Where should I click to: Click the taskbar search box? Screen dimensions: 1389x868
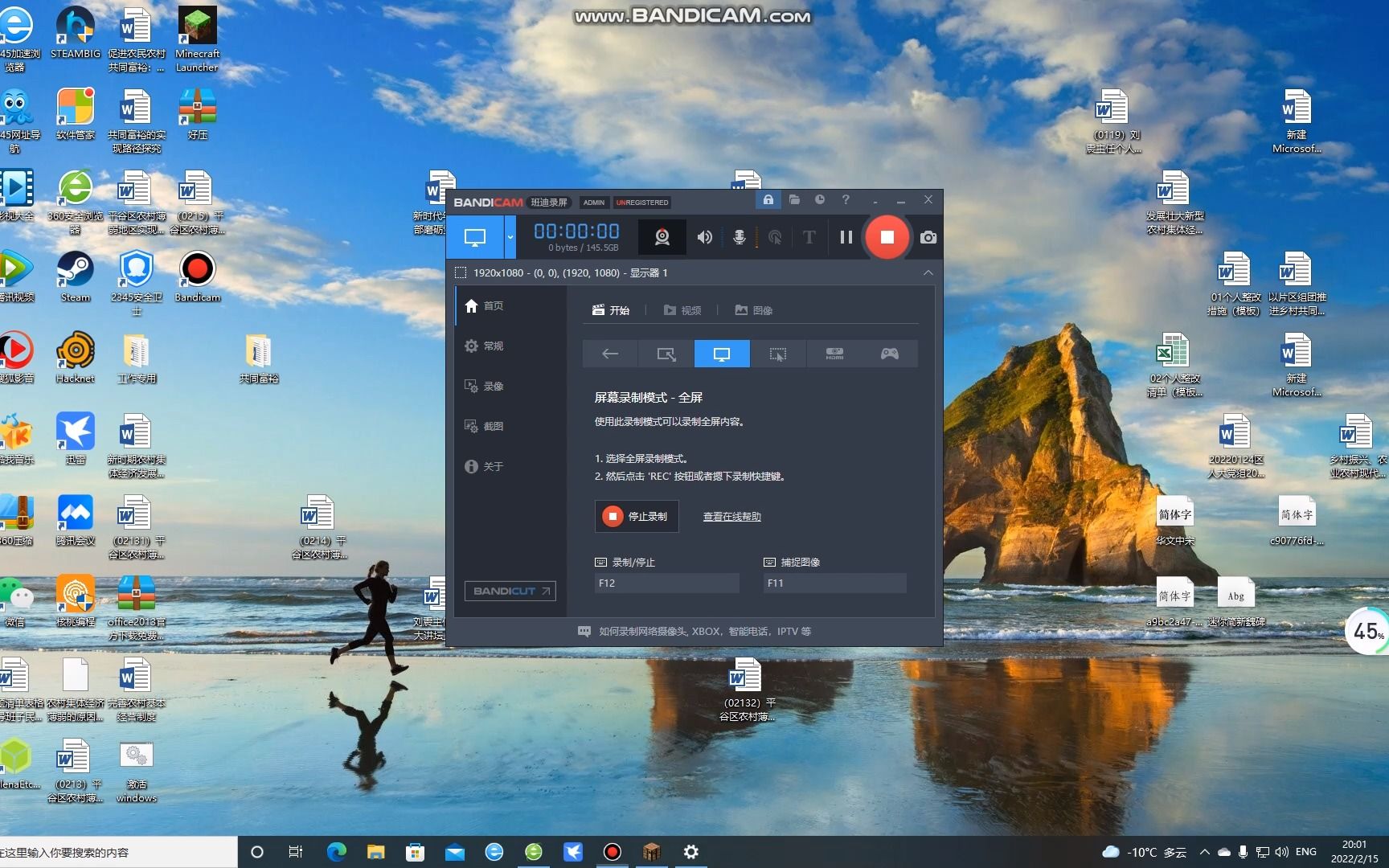pos(118,852)
